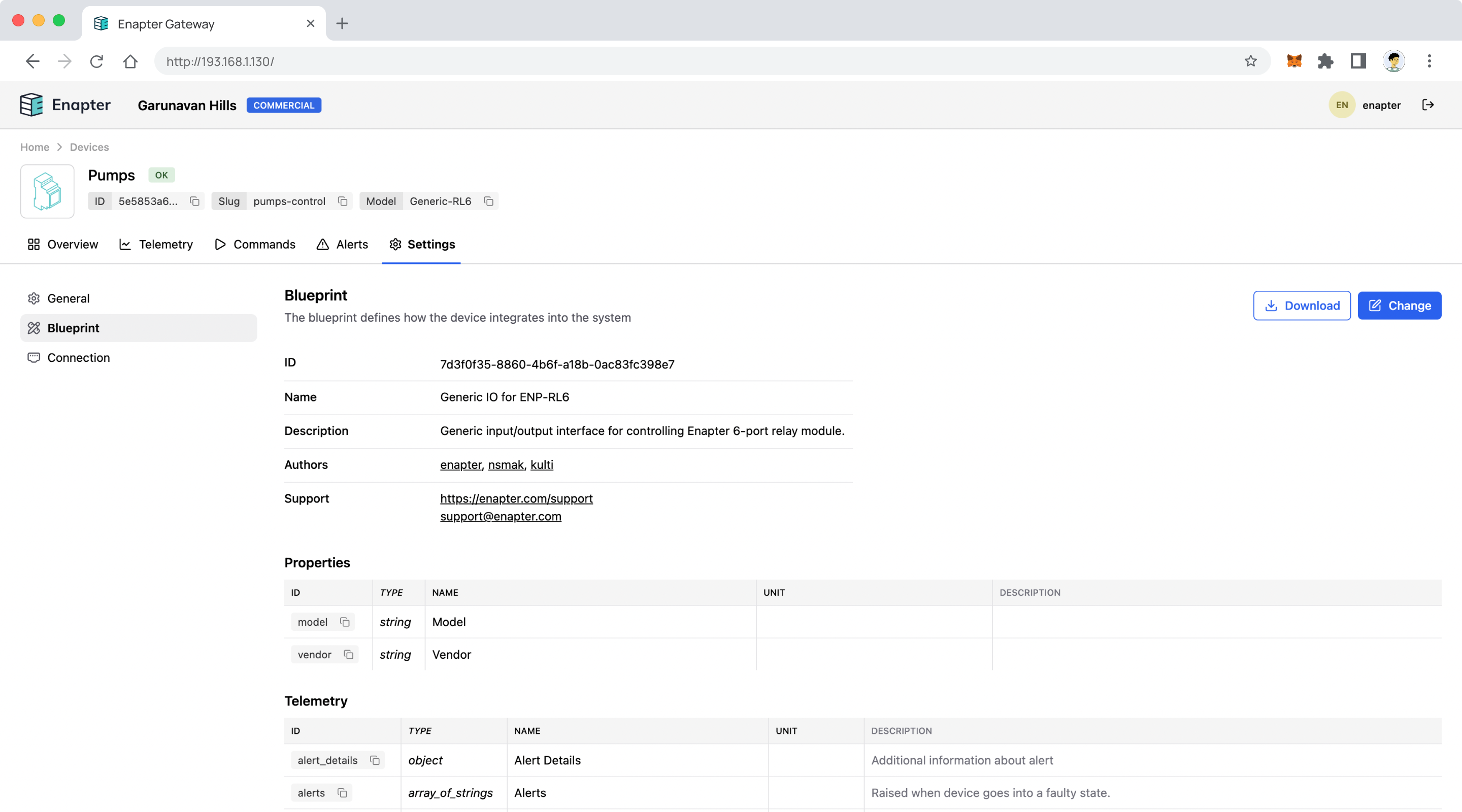Image resolution: width=1462 pixels, height=812 pixels.
Task: Open the browser extensions puzzle icon
Action: (x=1325, y=61)
